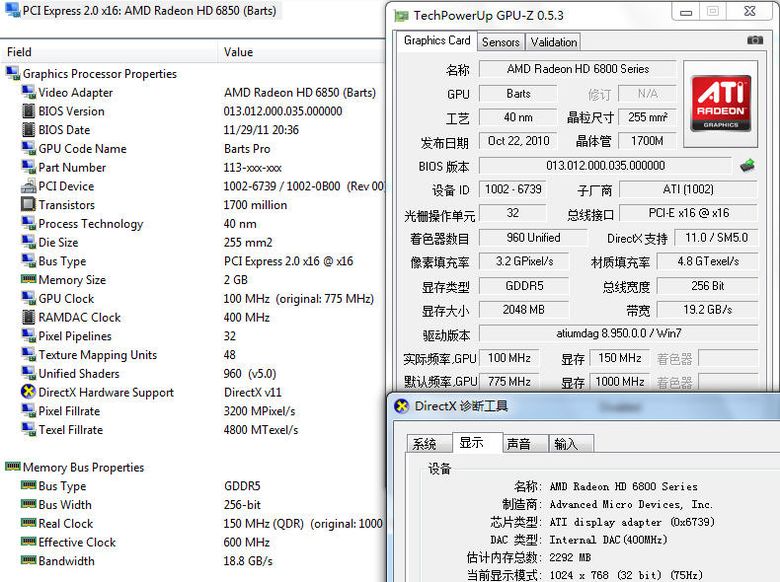Click the ATI Radeon Graphics logo
Screen dimensions: 780x582
click(x=720, y=103)
